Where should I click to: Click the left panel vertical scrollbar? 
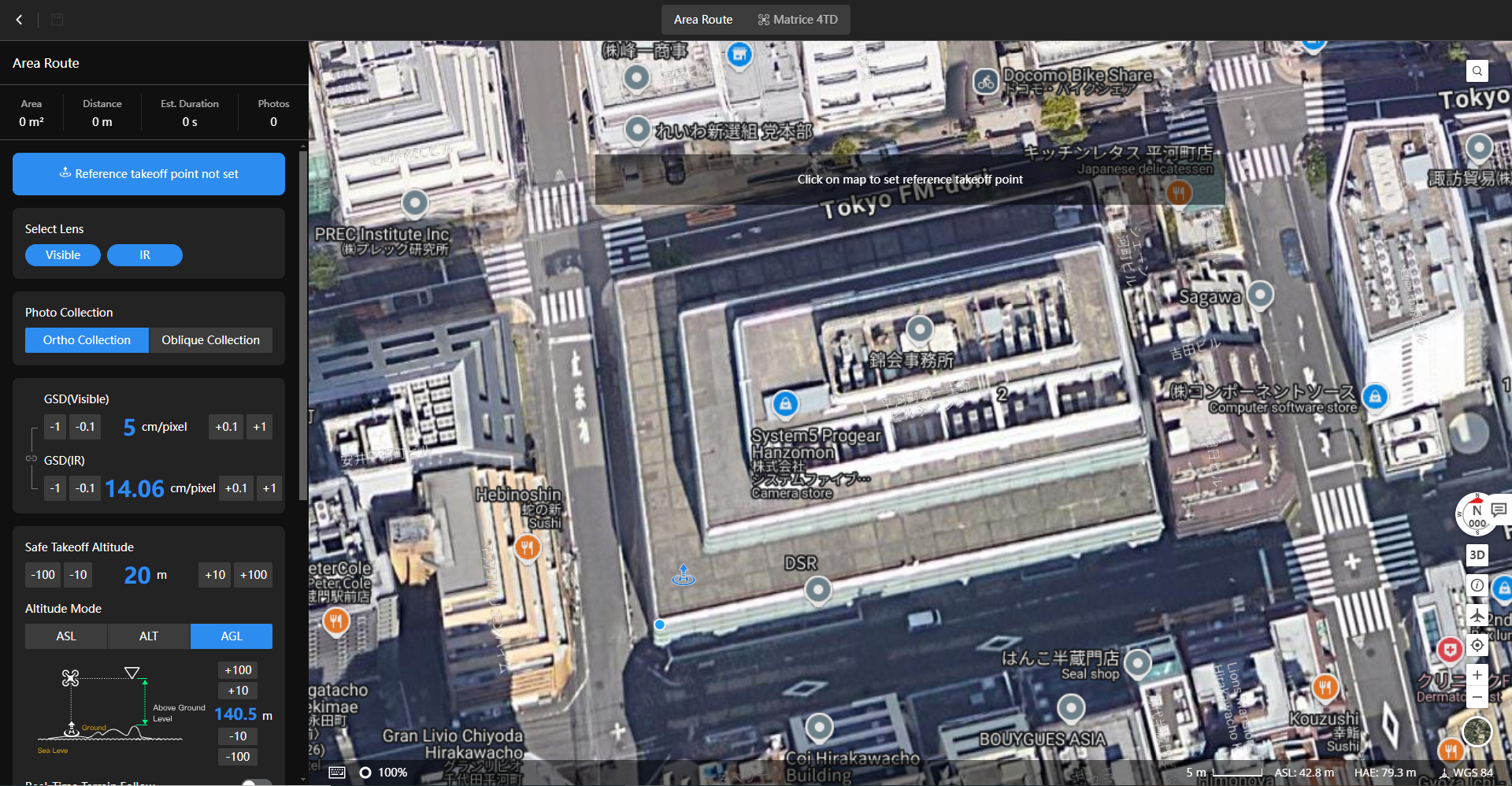point(303,324)
